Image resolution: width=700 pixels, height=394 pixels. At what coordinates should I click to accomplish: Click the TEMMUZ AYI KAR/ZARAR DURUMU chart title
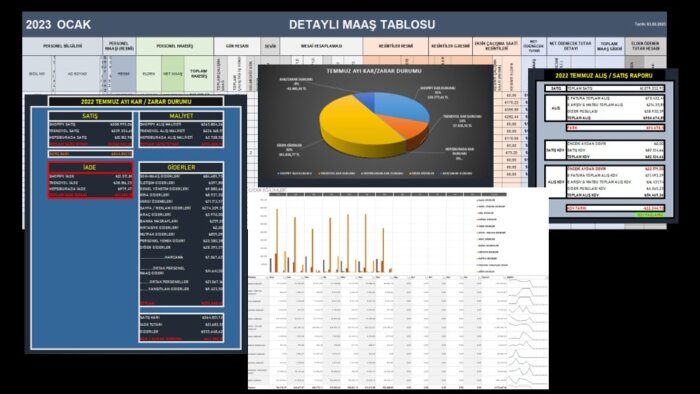(373, 71)
